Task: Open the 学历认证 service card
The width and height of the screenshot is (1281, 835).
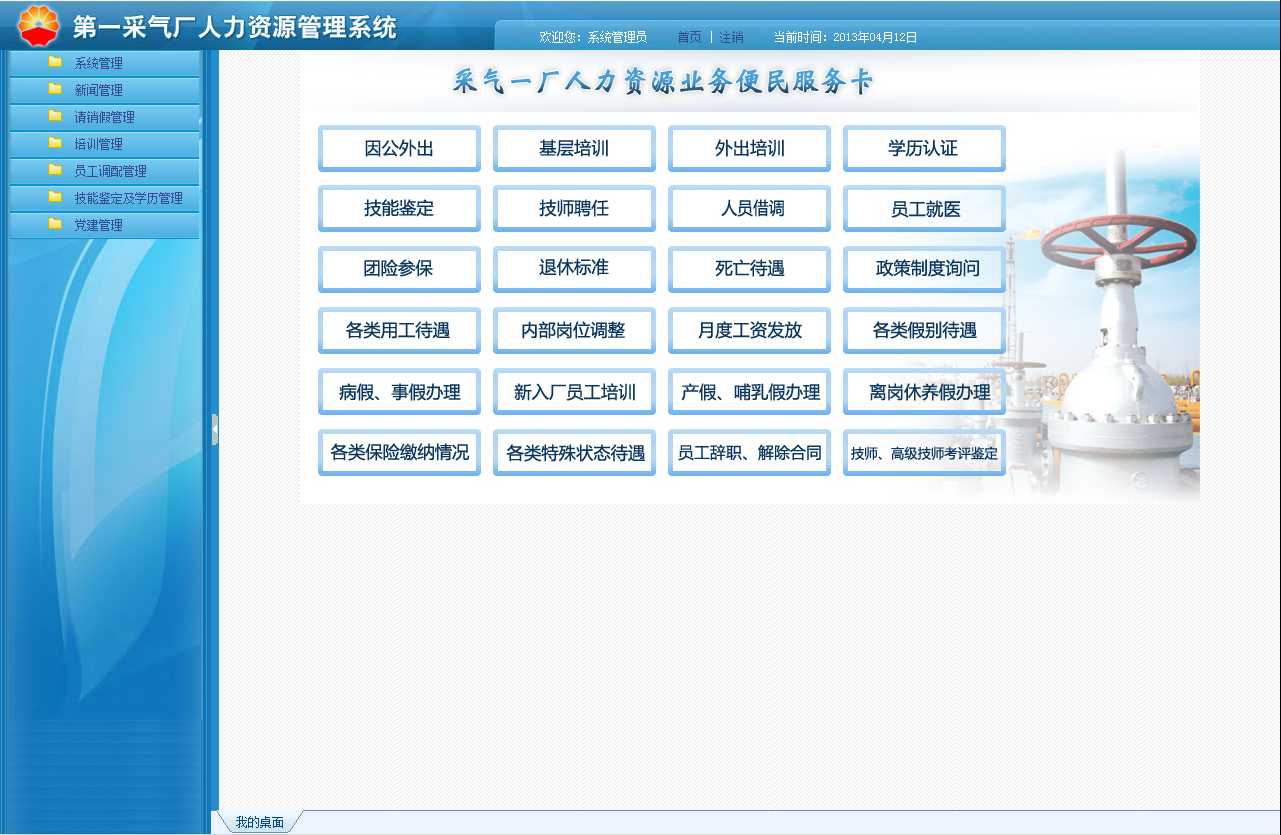Action: point(924,149)
